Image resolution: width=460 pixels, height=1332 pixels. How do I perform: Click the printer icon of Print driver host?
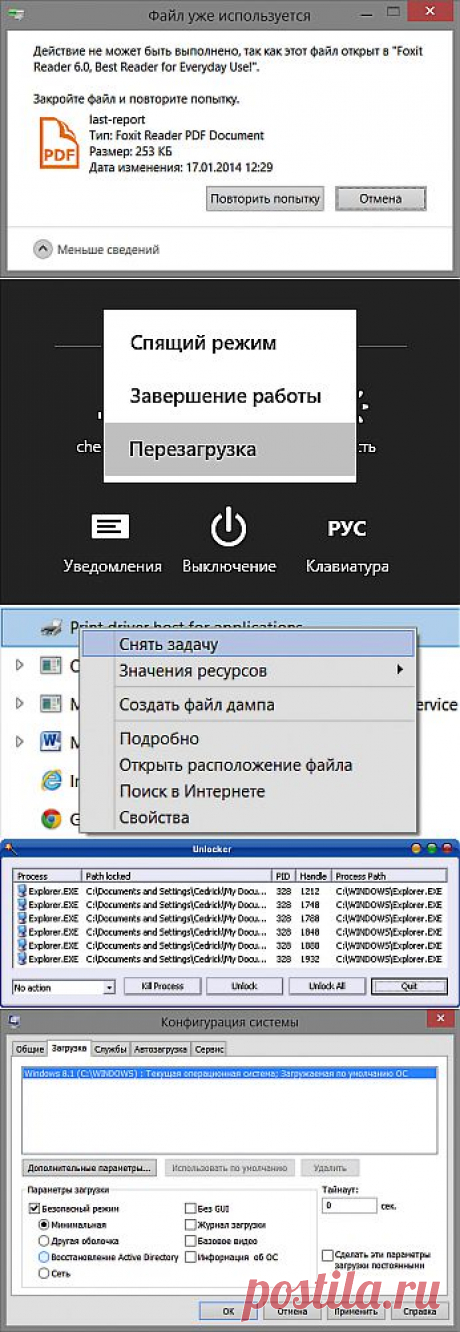point(52,628)
